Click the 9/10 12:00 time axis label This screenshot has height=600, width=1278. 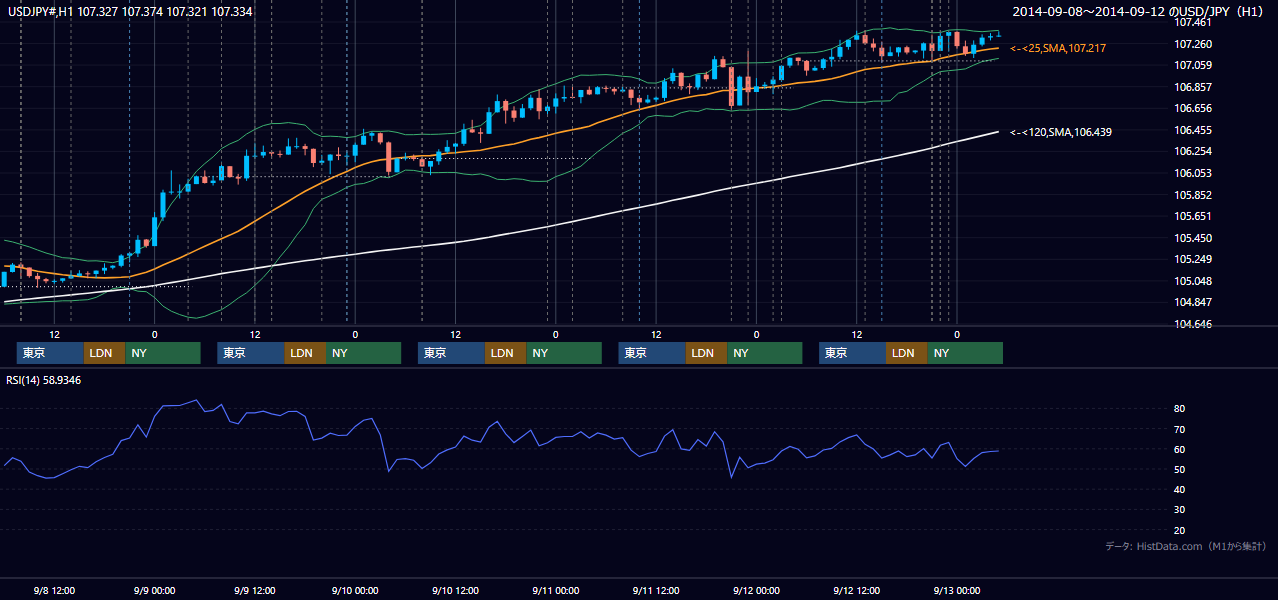click(455, 590)
